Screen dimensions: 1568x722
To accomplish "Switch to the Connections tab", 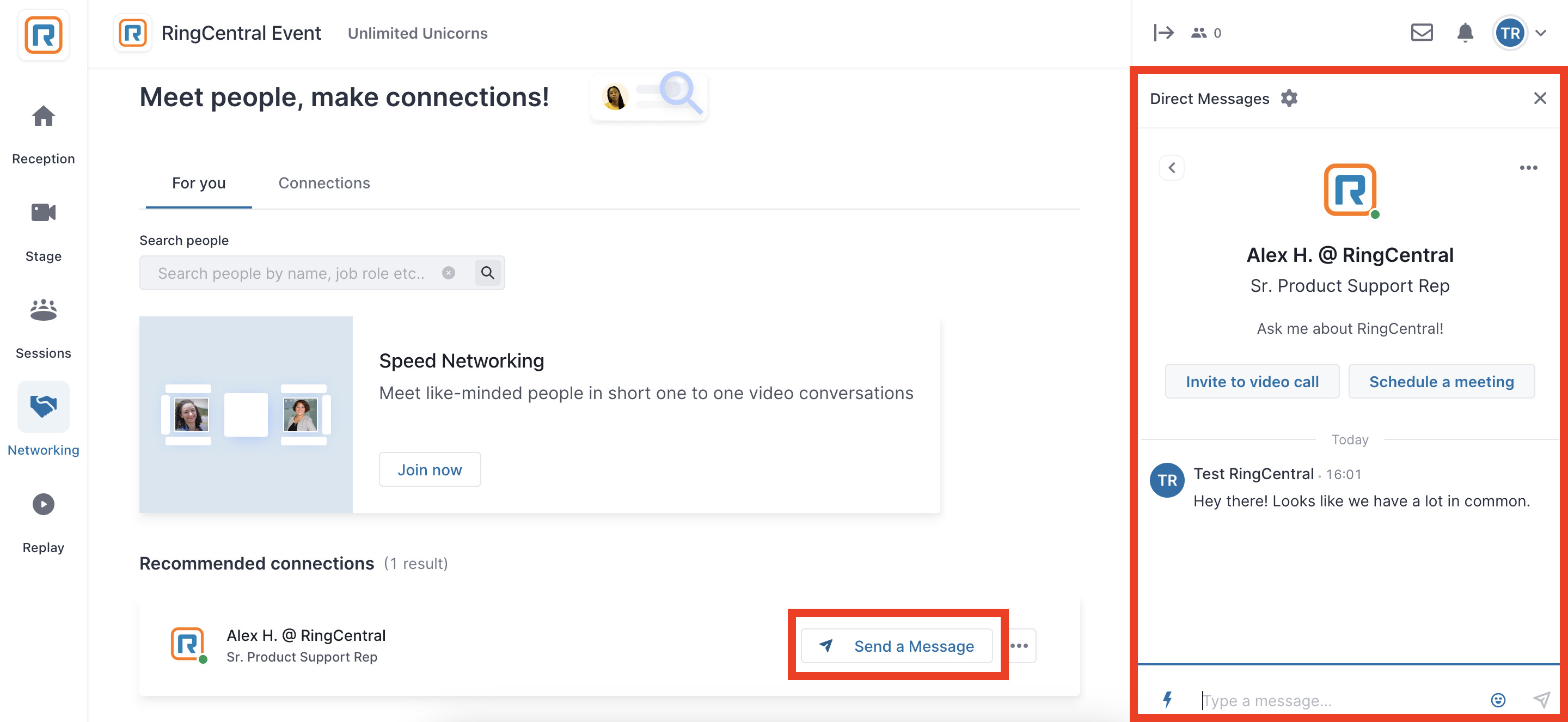I will [x=324, y=183].
